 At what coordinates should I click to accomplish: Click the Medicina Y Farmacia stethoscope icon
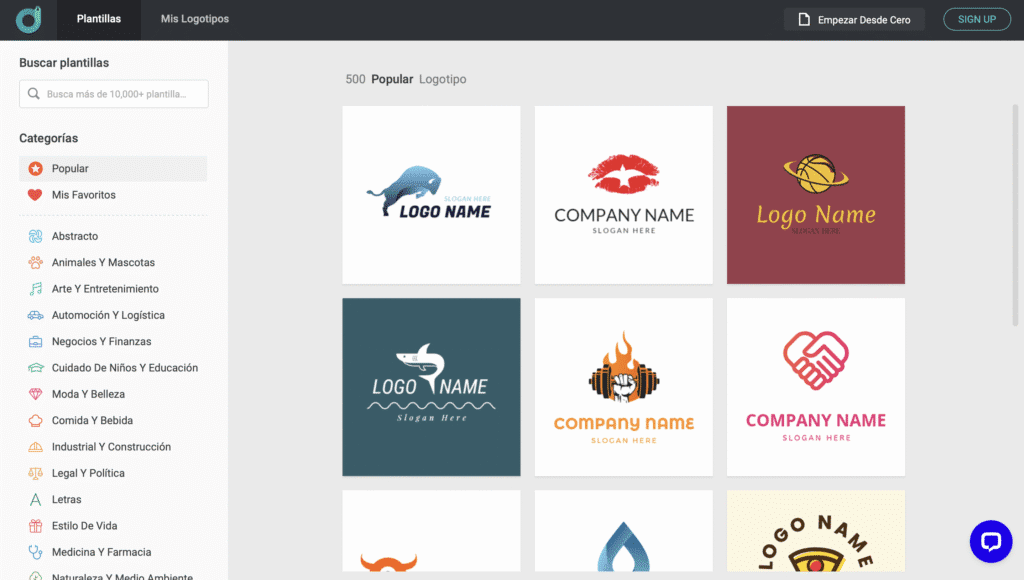coord(35,552)
